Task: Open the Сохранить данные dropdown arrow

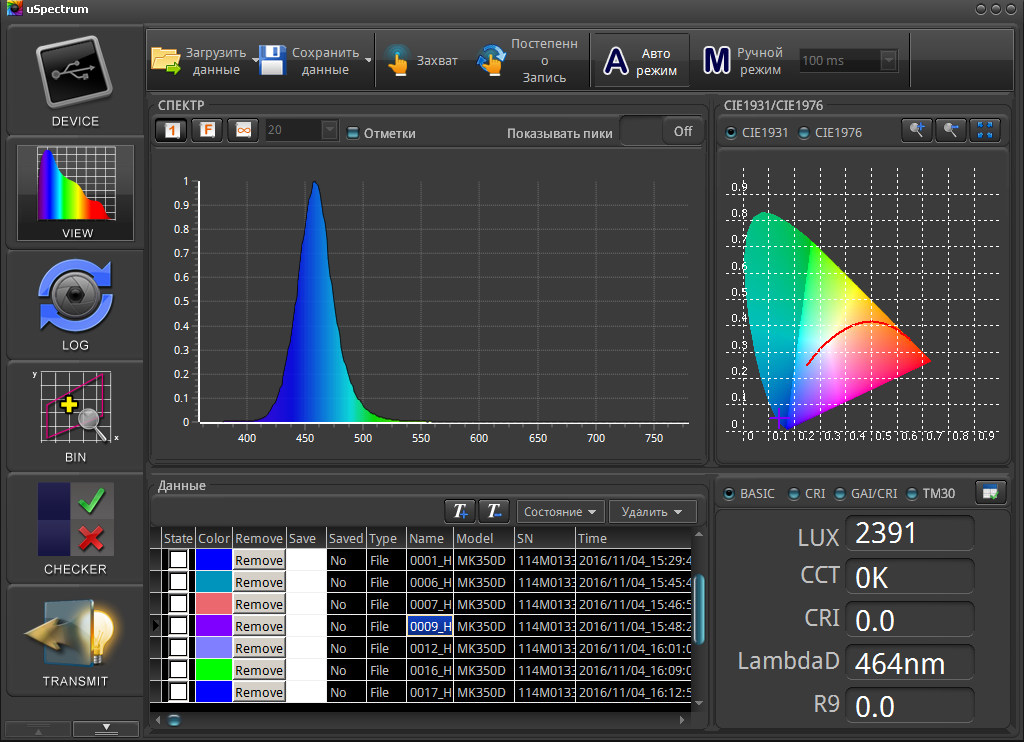Action: [x=369, y=61]
